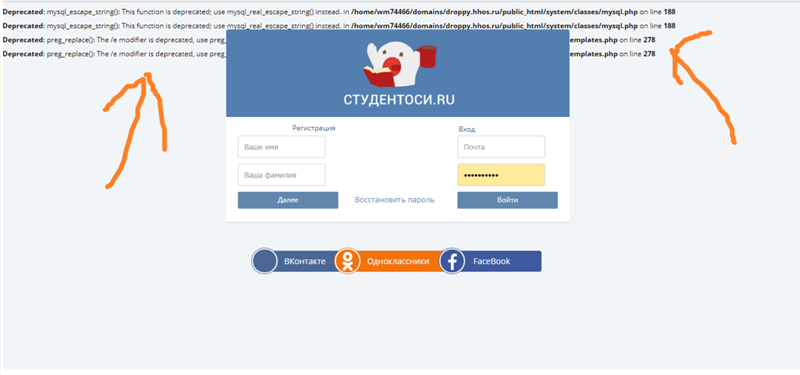Focus the filled password field
Screen dimensions: 800x375
click(501, 175)
